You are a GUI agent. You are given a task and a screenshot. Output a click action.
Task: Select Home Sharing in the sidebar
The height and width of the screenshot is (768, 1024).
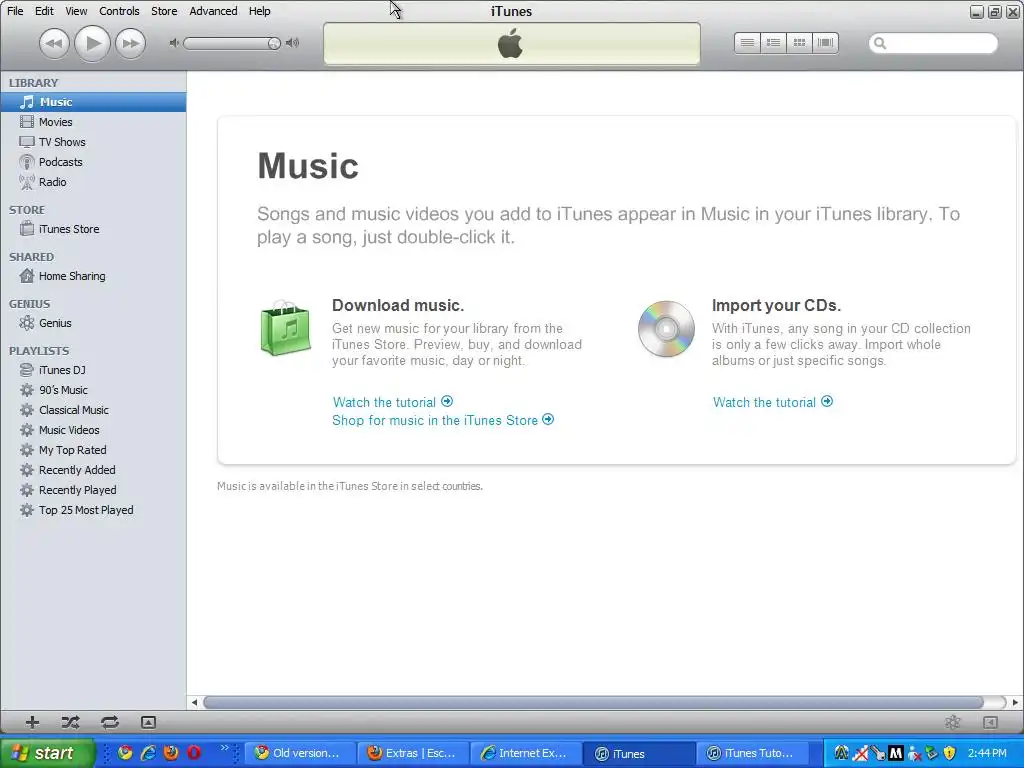[93, 276]
